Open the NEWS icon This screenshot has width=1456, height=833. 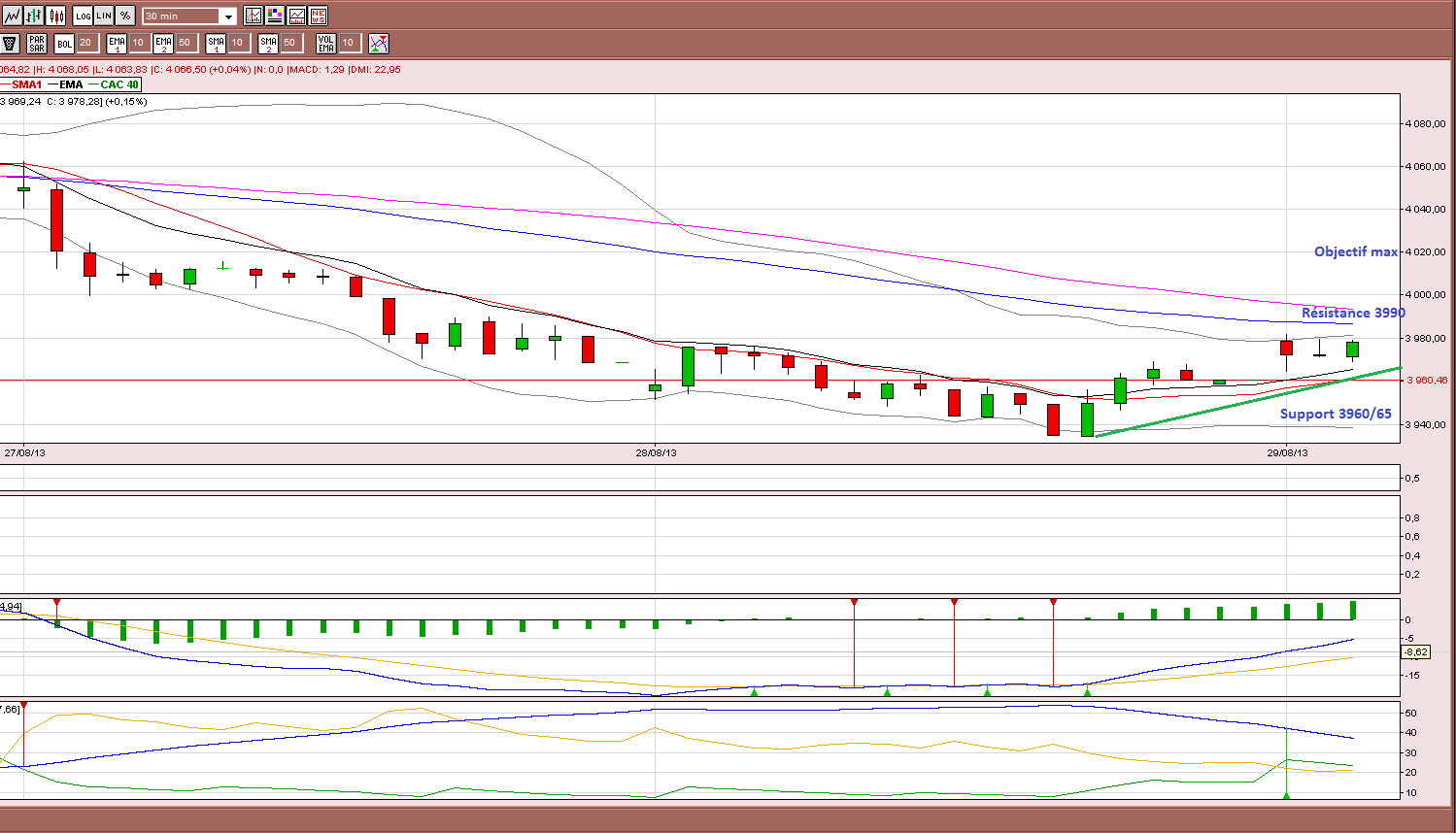[318, 16]
